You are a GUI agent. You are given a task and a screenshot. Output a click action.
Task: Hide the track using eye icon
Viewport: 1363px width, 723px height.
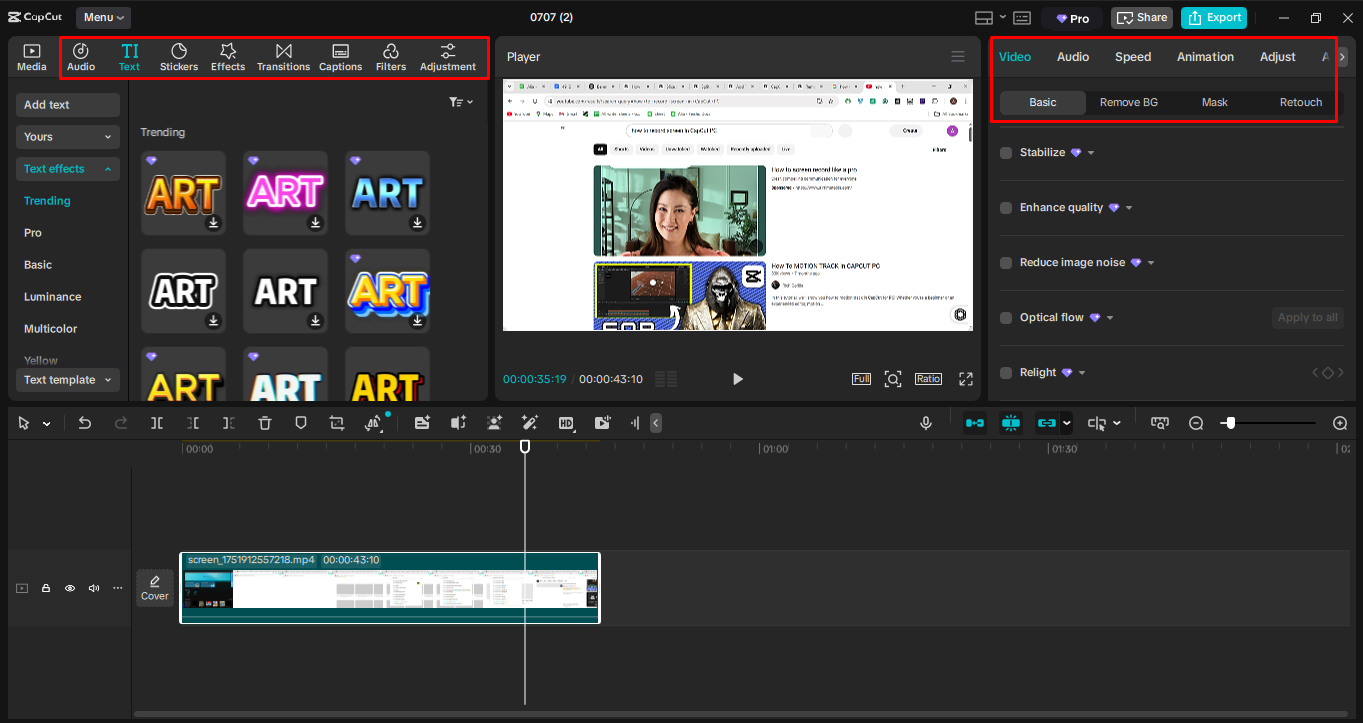pyautogui.click(x=70, y=588)
